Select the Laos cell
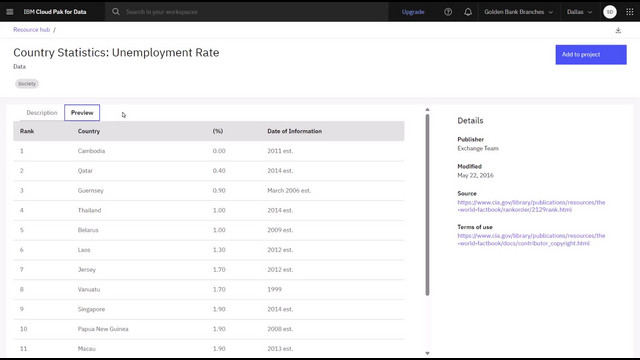Image resolution: width=640 pixels, height=360 pixels. coord(84,250)
